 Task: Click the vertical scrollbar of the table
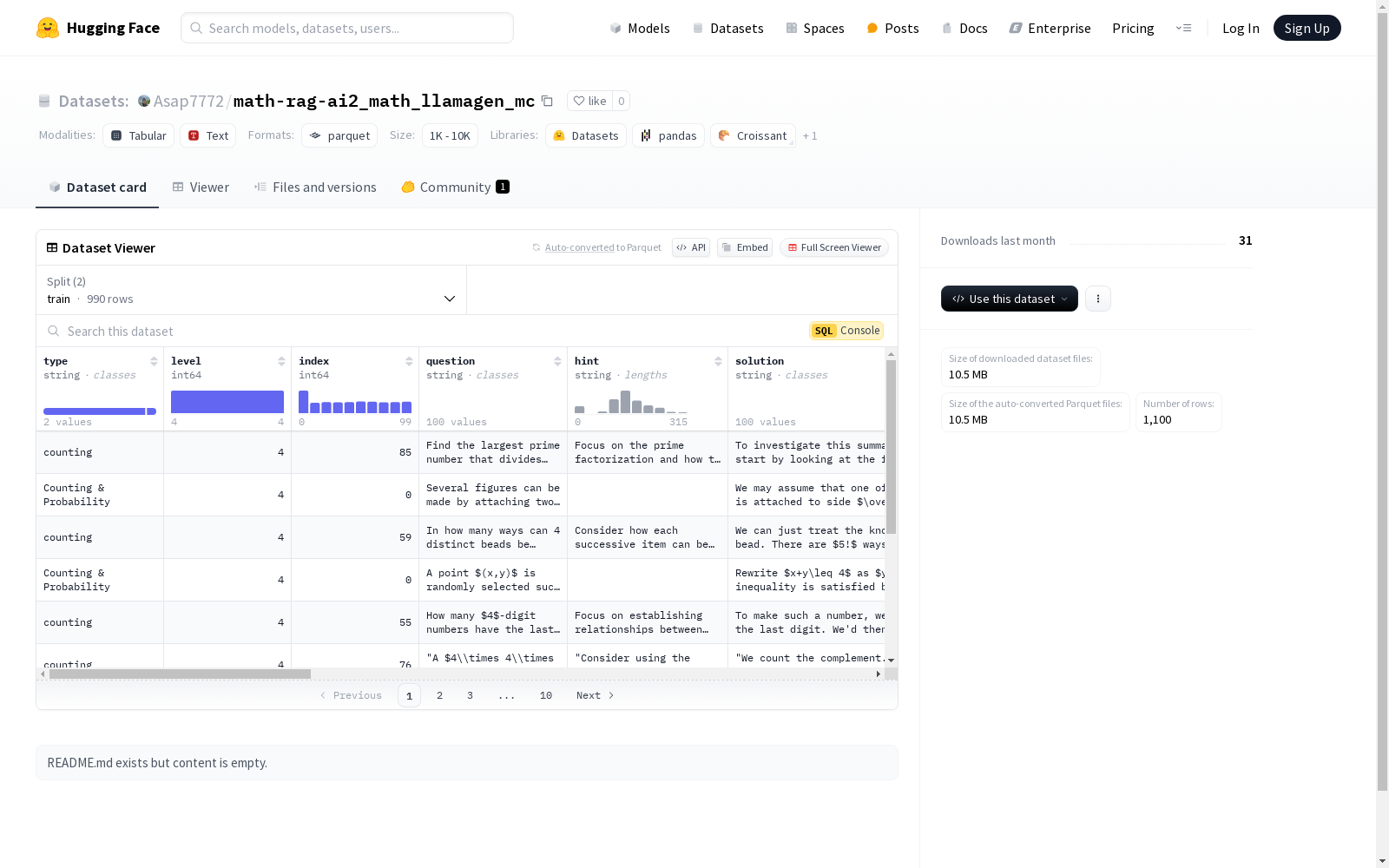891,447
